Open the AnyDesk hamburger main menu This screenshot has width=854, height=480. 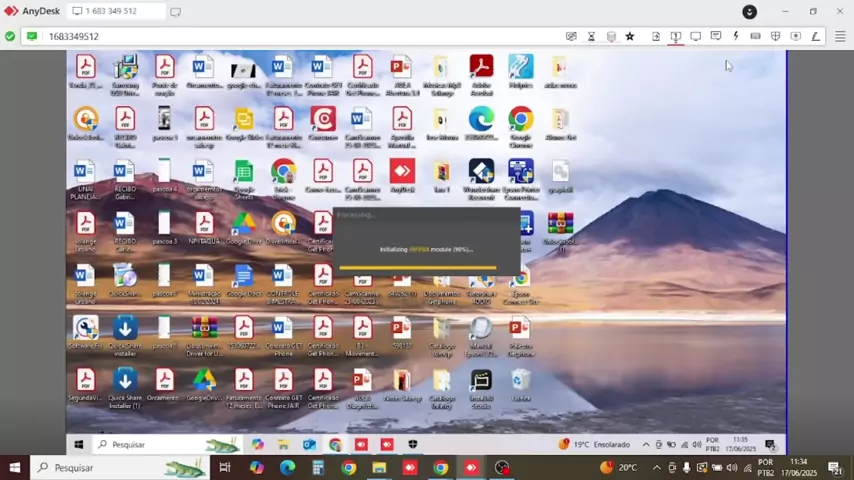pyautogui.click(x=838, y=36)
